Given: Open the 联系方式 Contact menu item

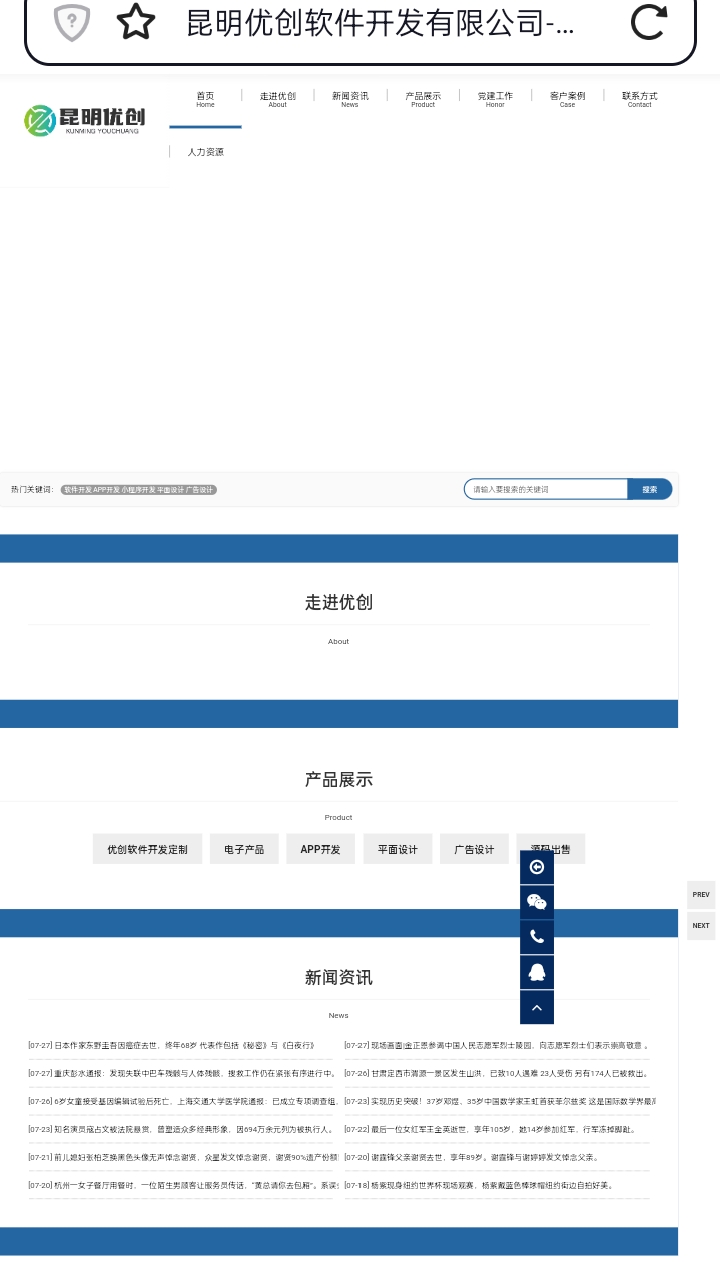Looking at the screenshot, I should [x=639, y=99].
